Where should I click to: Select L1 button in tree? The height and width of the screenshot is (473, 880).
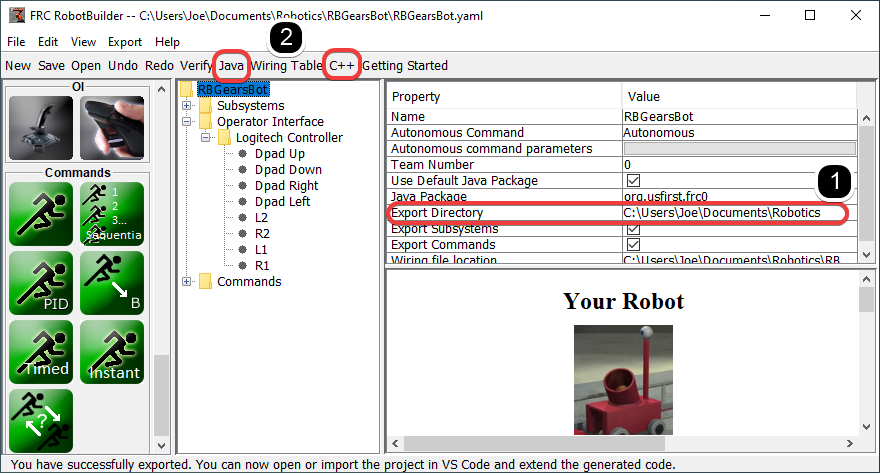click(x=261, y=250)
